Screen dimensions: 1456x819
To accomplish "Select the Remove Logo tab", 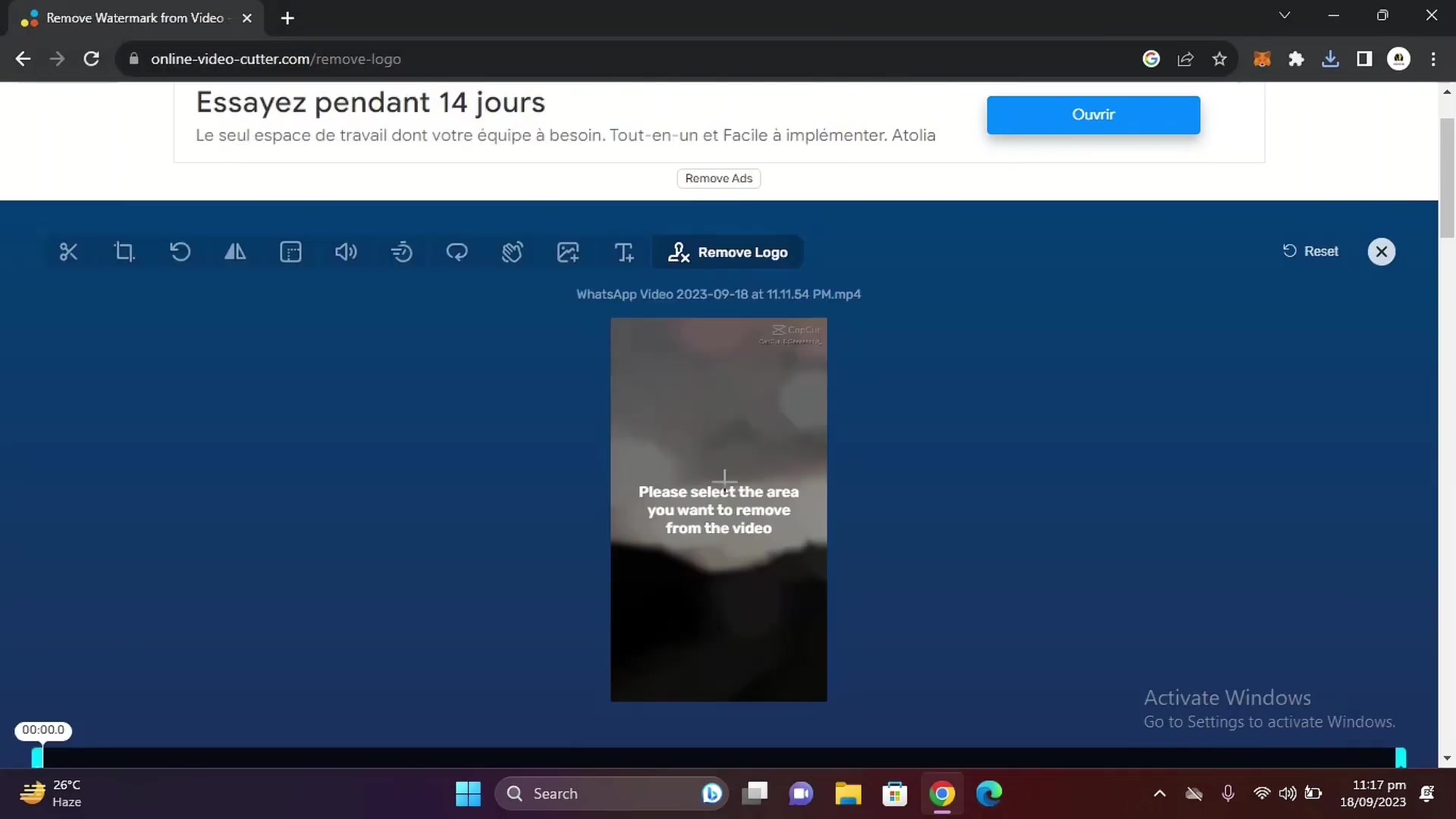I will pyautogui.click(x=728, y=252).
